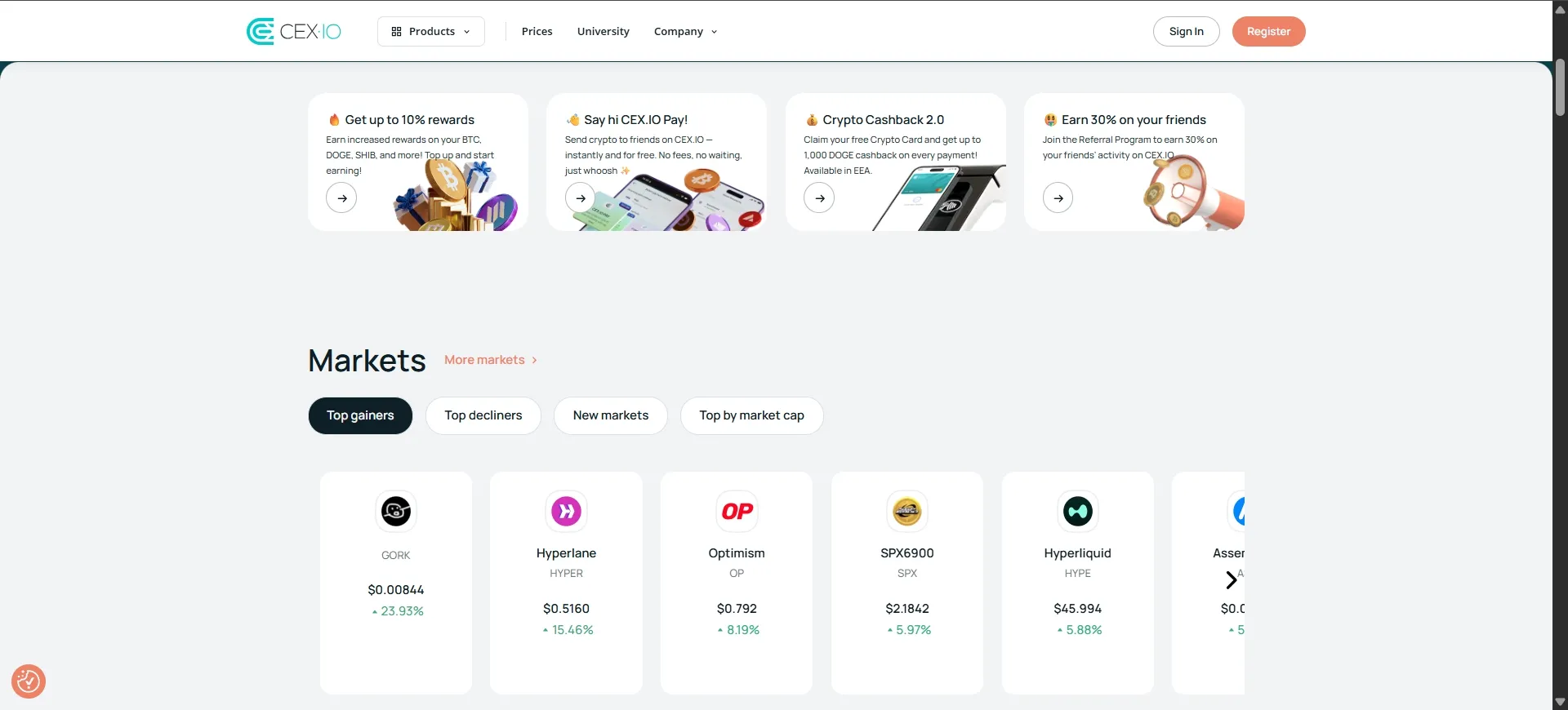This screenshot has height=710, width=1568.
Task: Open arrow on Earn 30% friends card
Action: click(1058, 197)
